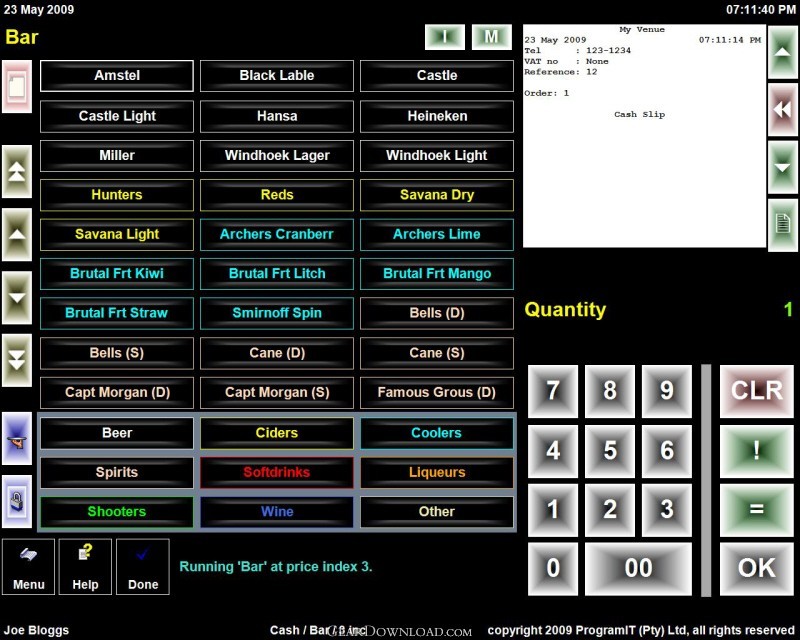Select Cane (S)
This screenshot has width=800, height=640.
tap(437, 353)
